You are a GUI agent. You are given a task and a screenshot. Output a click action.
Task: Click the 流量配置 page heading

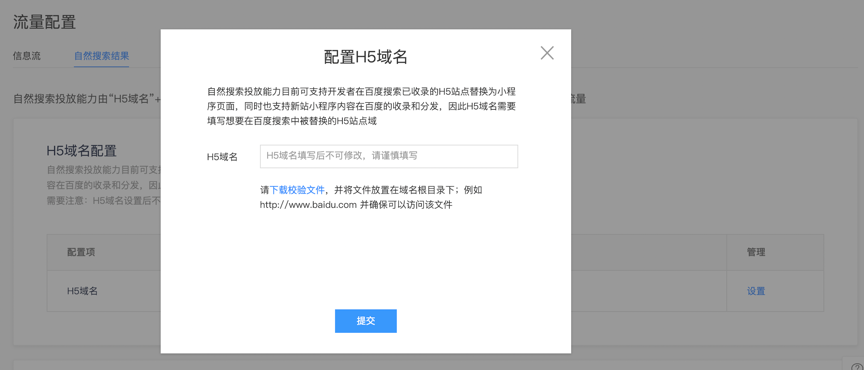(x=44, y=22)
